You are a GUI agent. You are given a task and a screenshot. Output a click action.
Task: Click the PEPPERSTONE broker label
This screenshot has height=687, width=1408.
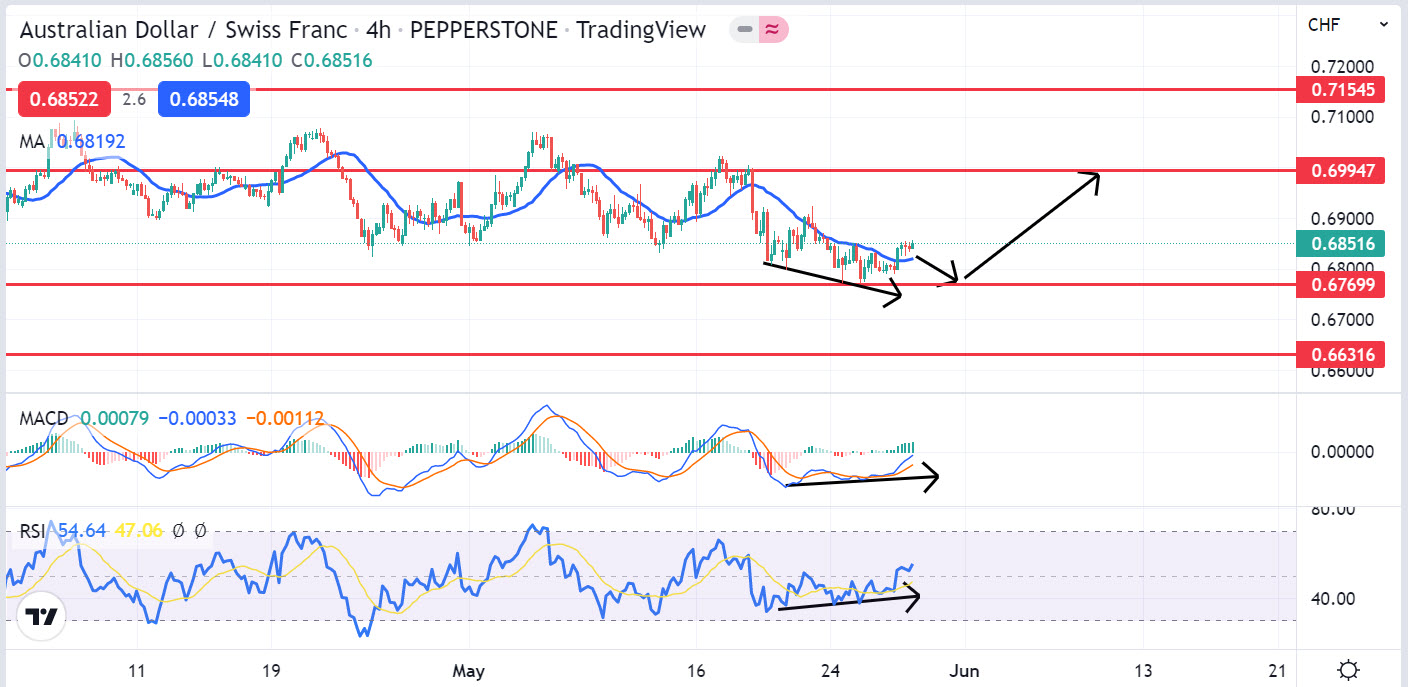coord(483,30)
